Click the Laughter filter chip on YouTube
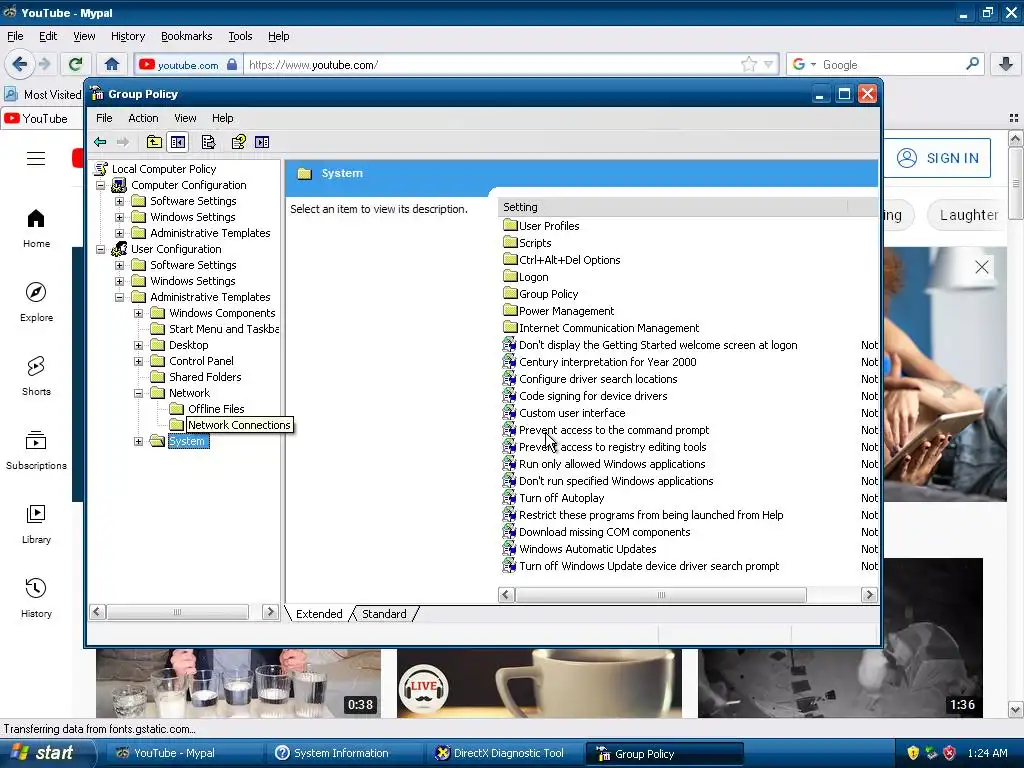1024x768 pixels. (x=968, y=215)
